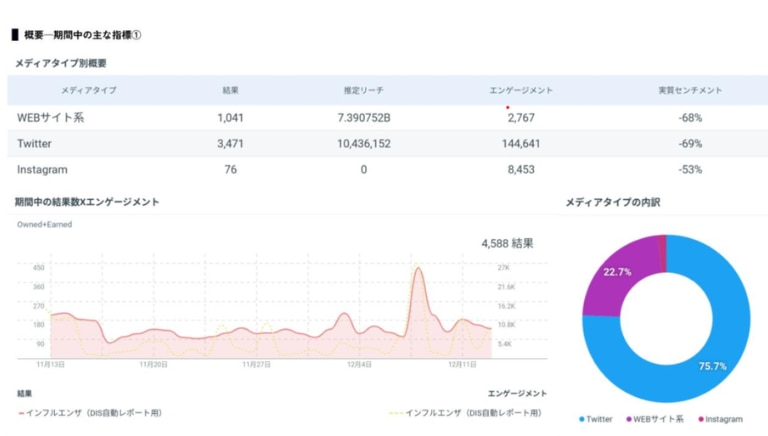Viewport: 768px width, 436px height.
Task: Sort by the メディアタイプ column header
Action: pyautogui.click(x=88, y=90)
